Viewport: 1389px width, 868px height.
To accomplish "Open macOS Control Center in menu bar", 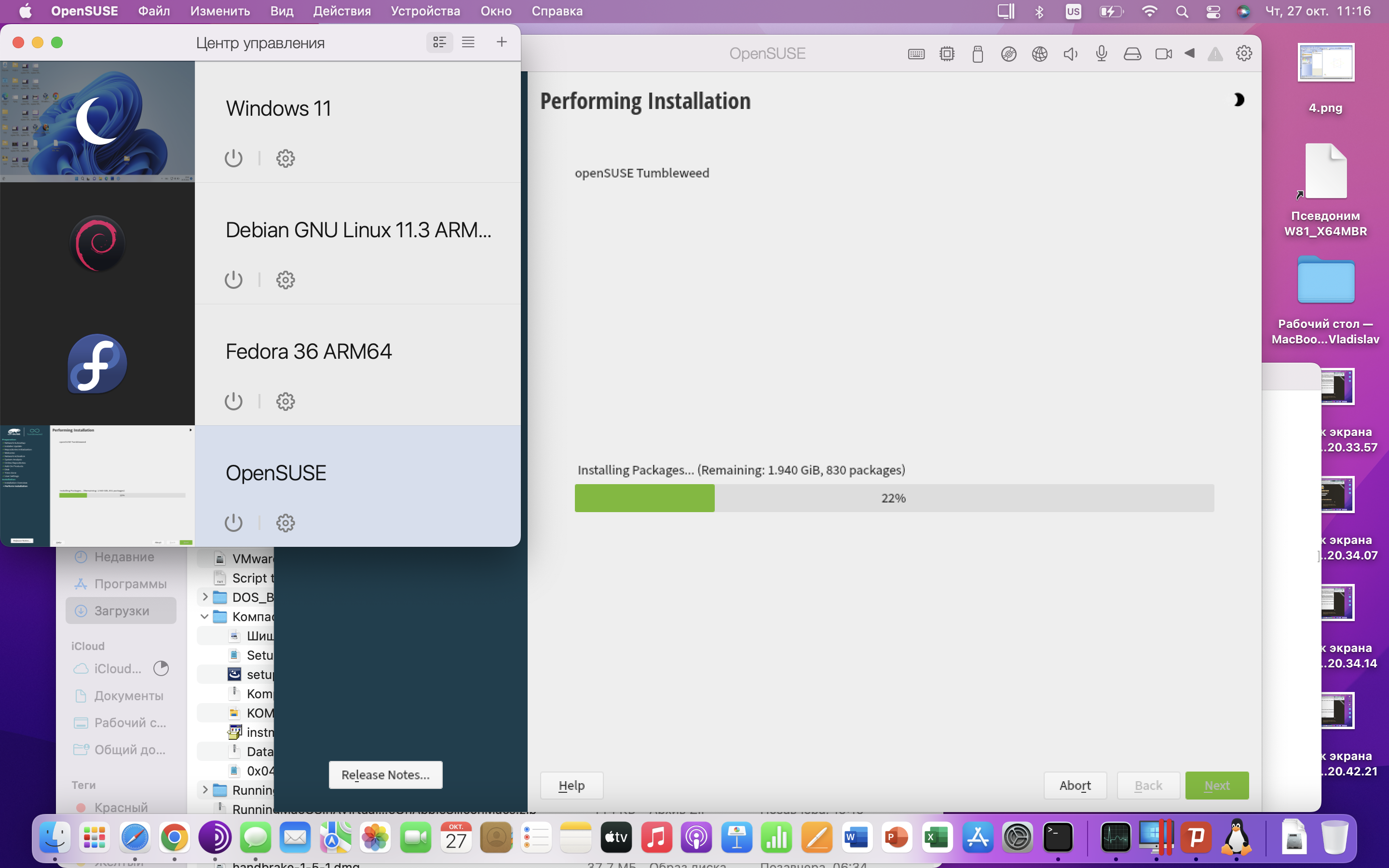I will coord(1213,11).
